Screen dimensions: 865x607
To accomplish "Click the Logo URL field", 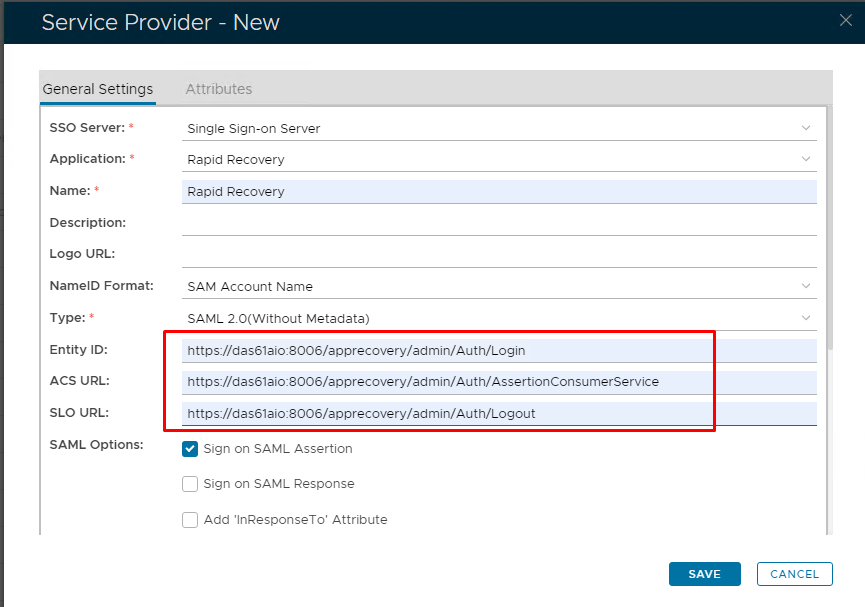I will pos(498,254).
